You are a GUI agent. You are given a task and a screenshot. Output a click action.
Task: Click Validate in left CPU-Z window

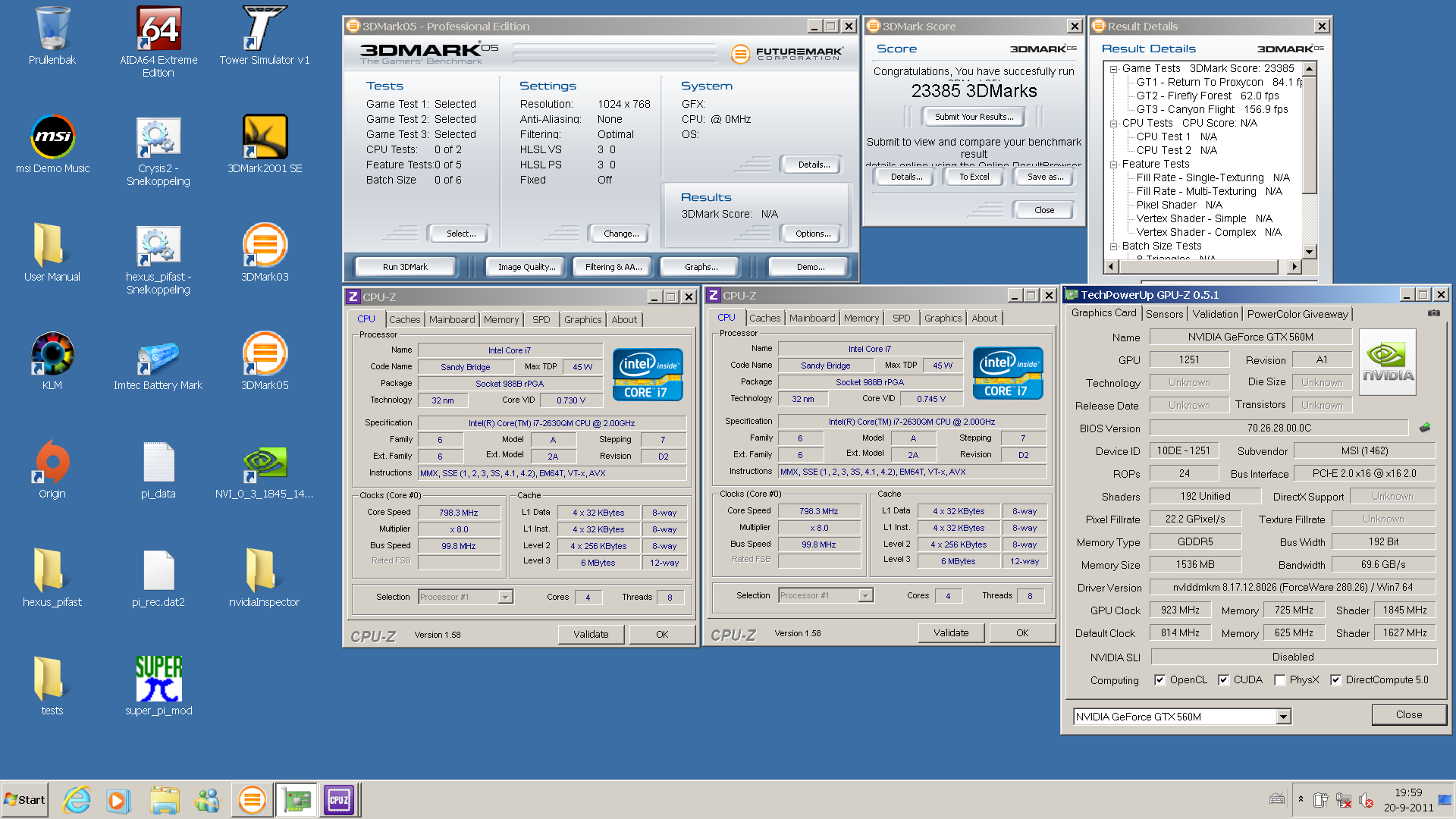point(591,635)
